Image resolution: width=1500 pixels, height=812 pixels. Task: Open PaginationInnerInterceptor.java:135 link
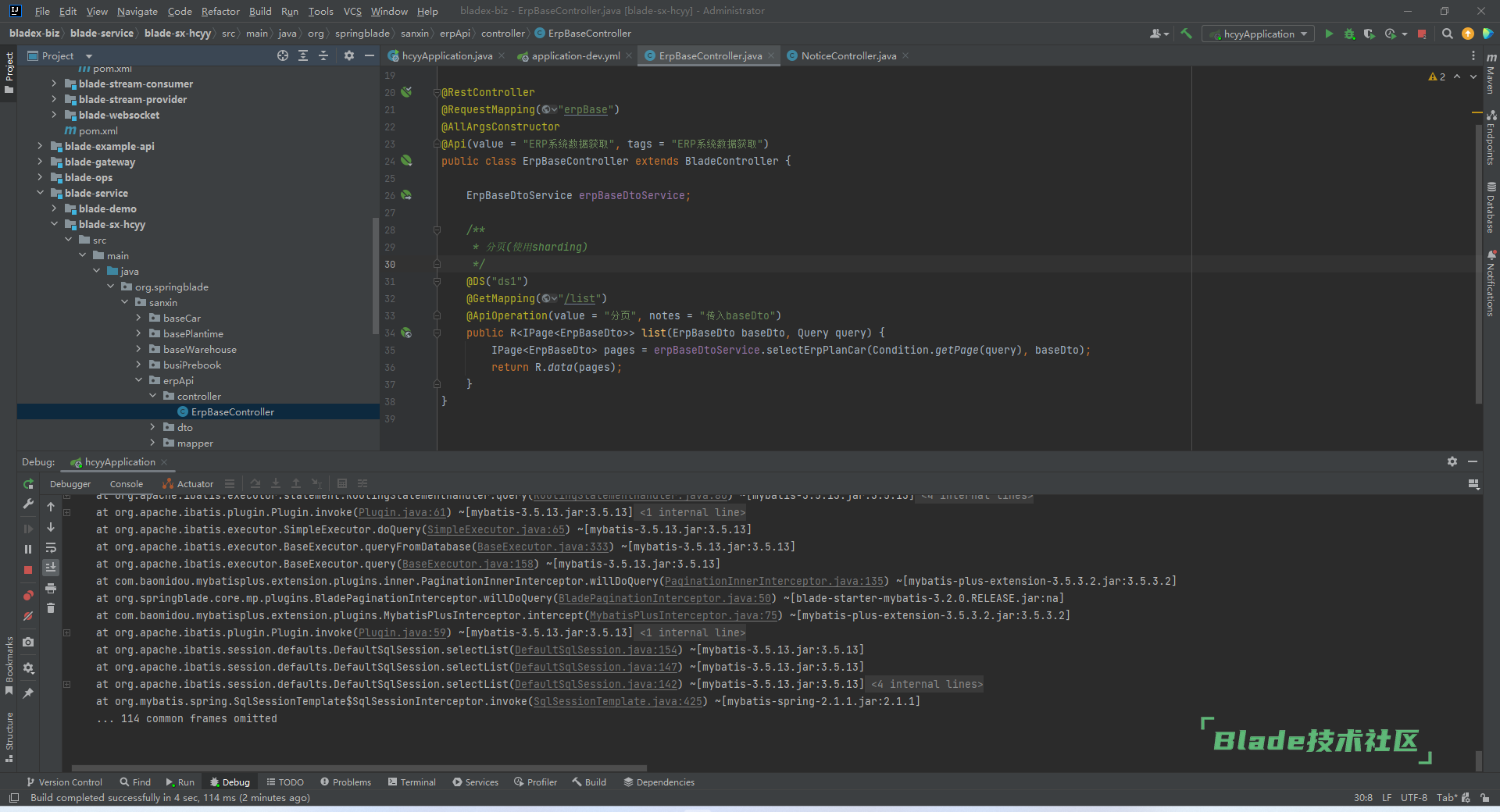[x=774, y=581]
